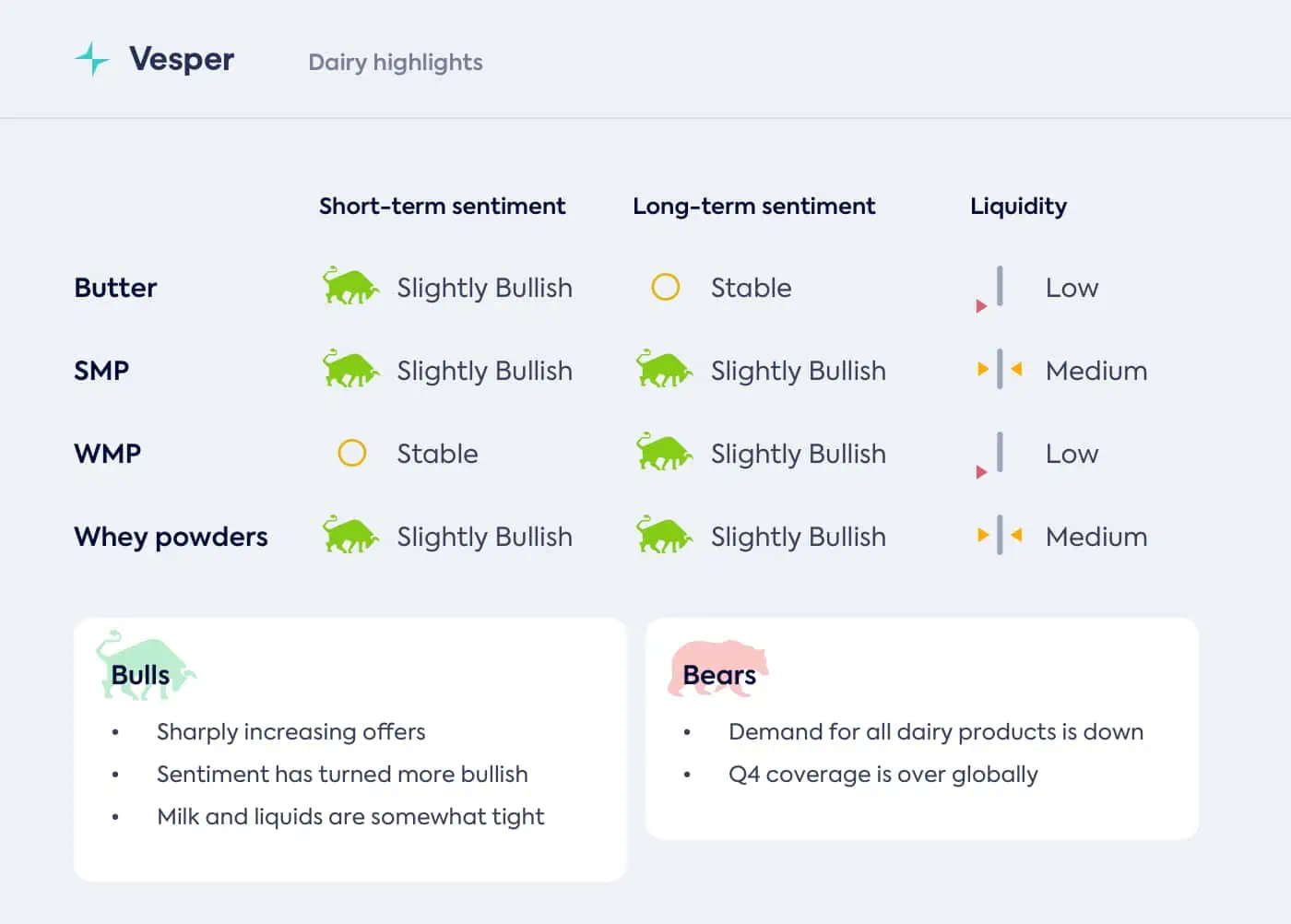Click 'Sharply increasing offers' bullet text

(x=291, y=732)
